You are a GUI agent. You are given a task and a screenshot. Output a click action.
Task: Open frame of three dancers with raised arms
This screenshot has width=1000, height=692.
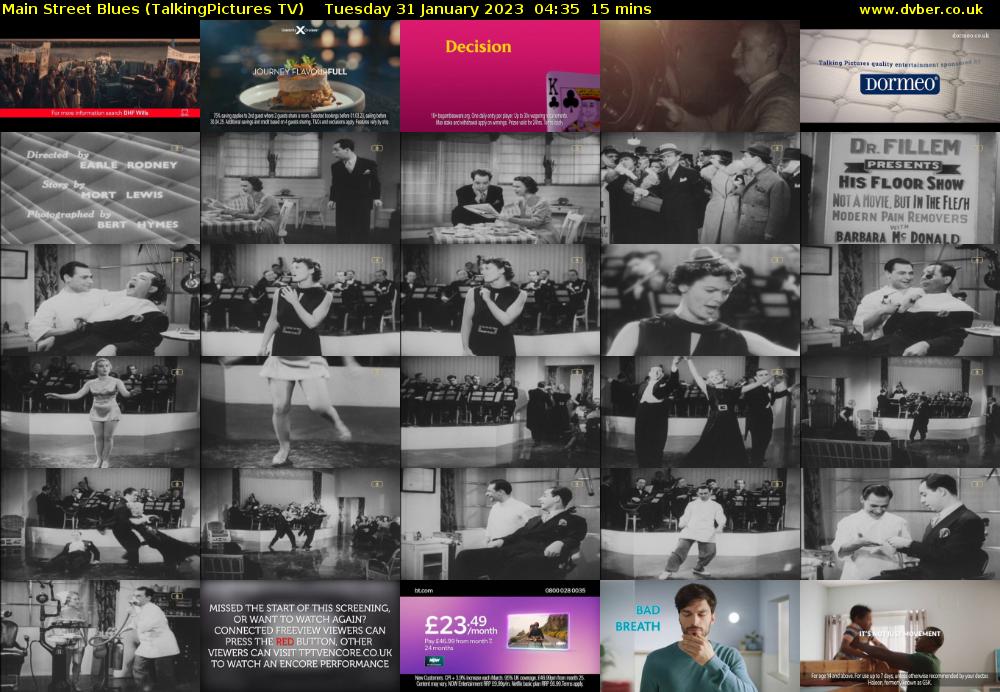pyautogui.click(x=700, y=412)
